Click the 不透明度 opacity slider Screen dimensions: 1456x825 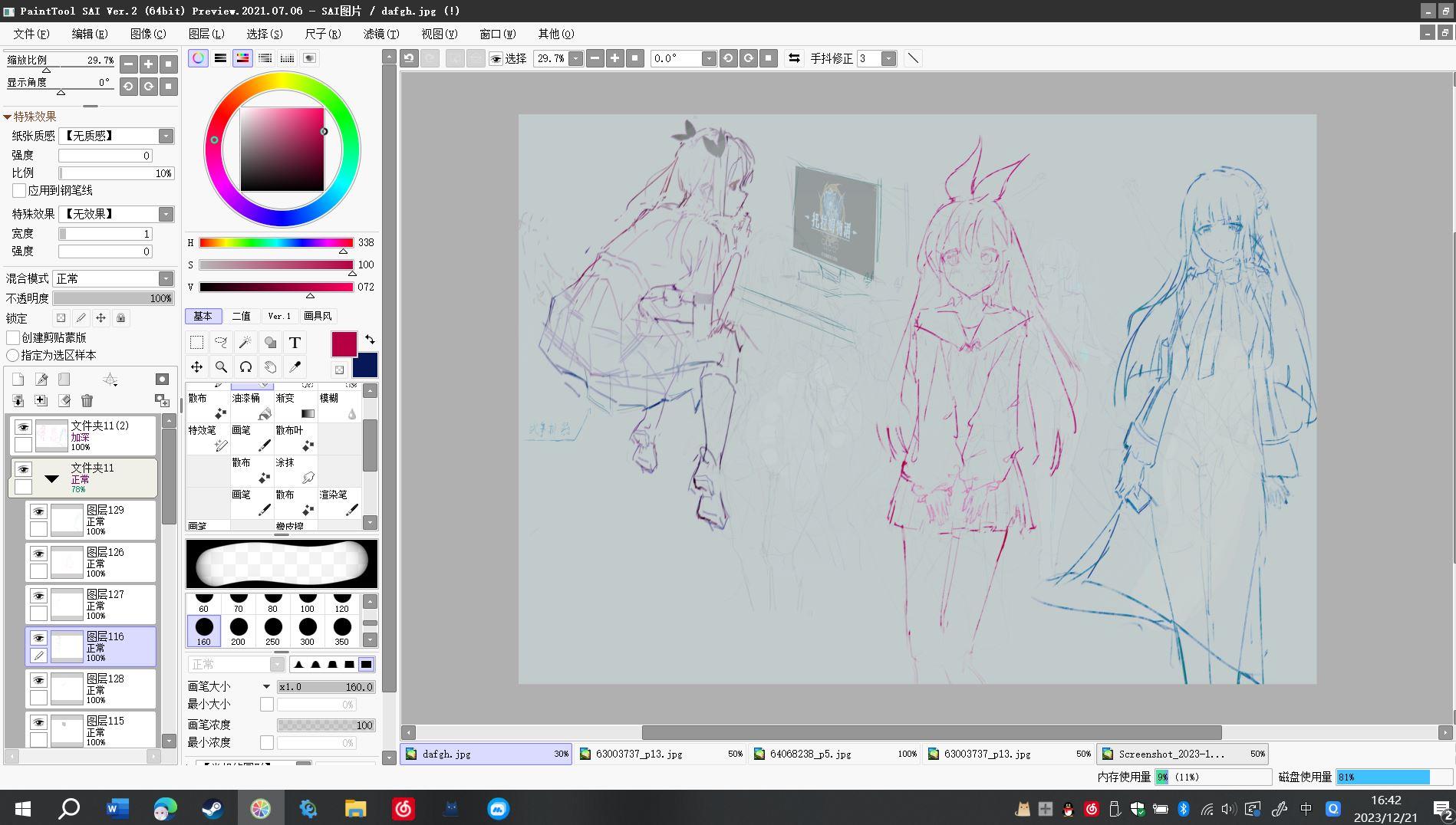(114, 298)
